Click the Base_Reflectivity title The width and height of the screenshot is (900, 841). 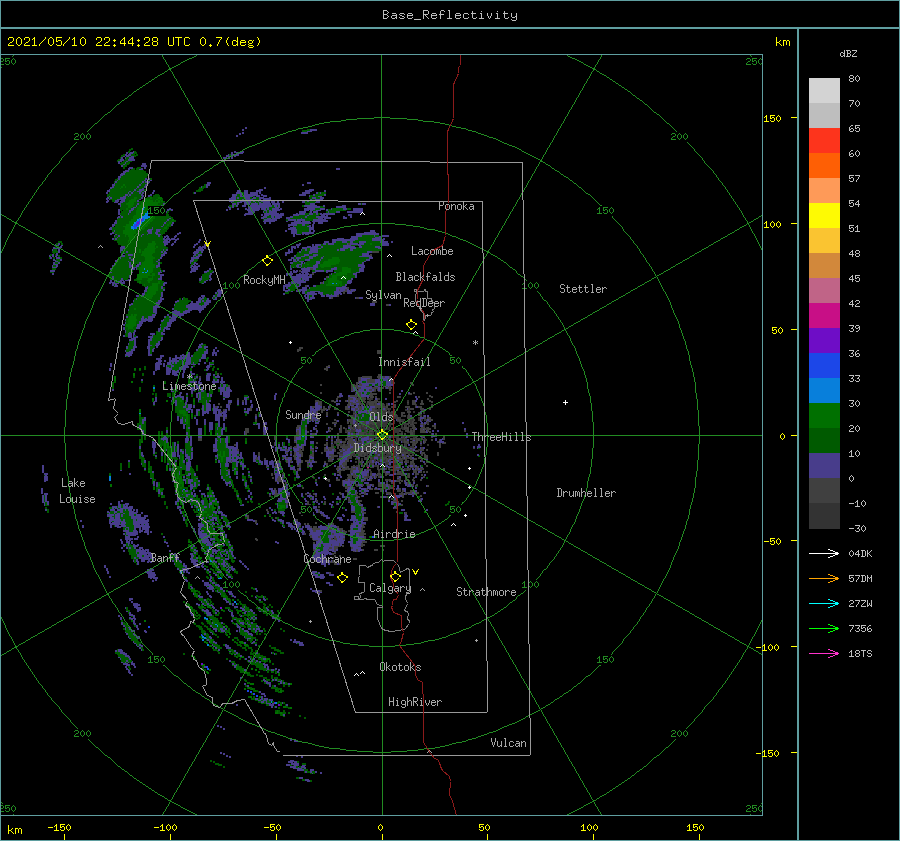(x=450, y=15)
